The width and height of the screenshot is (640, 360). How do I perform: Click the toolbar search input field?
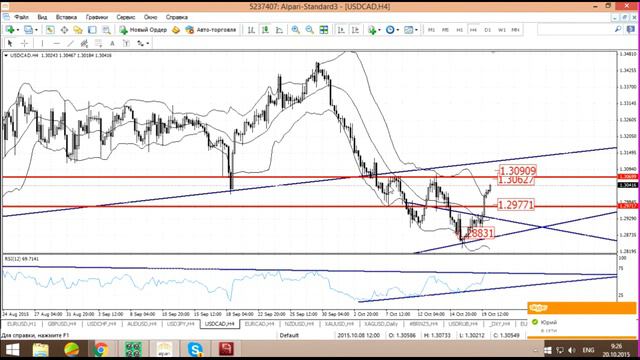pos(575,29)
